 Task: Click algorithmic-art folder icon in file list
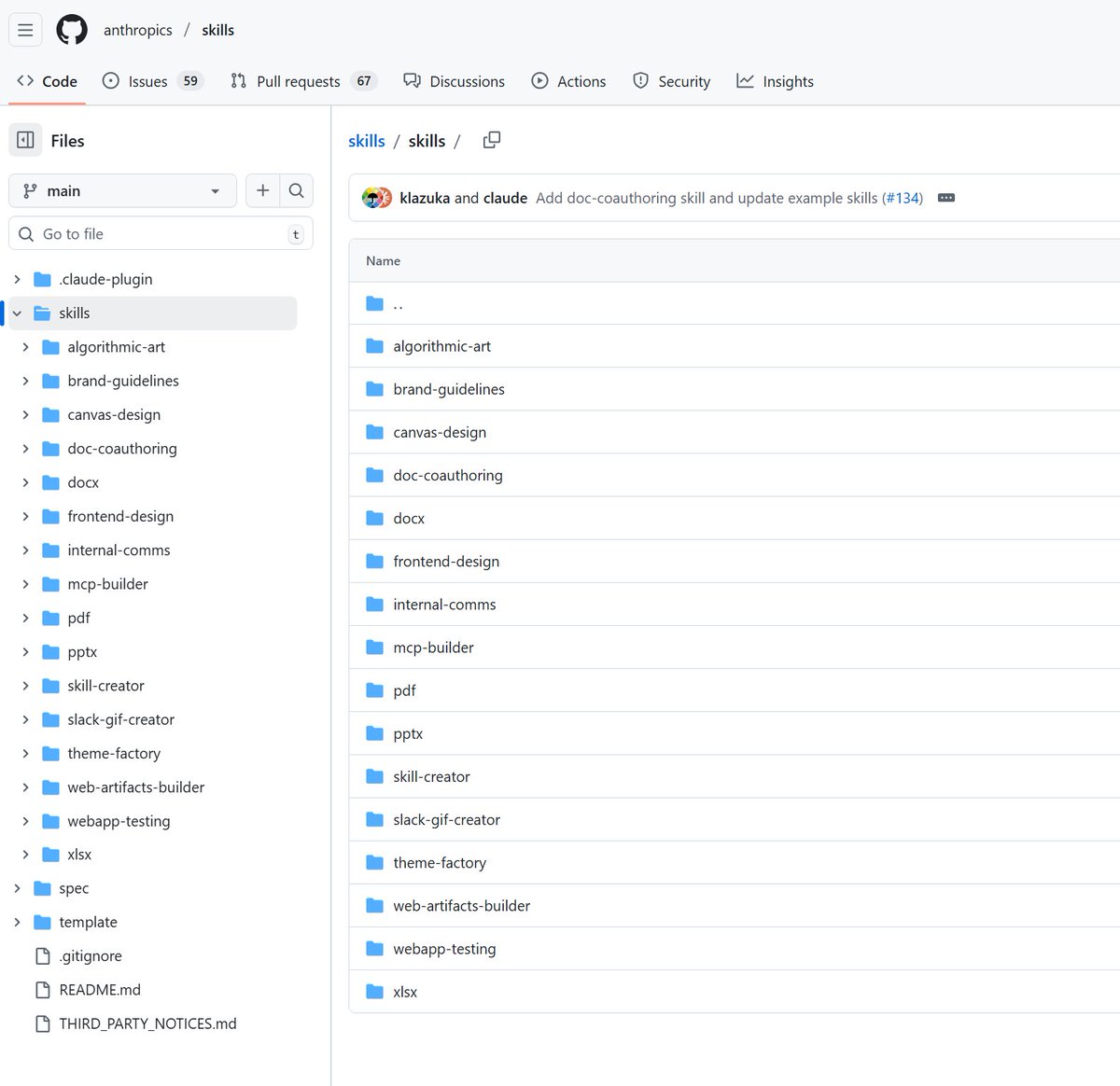point(375,346)
